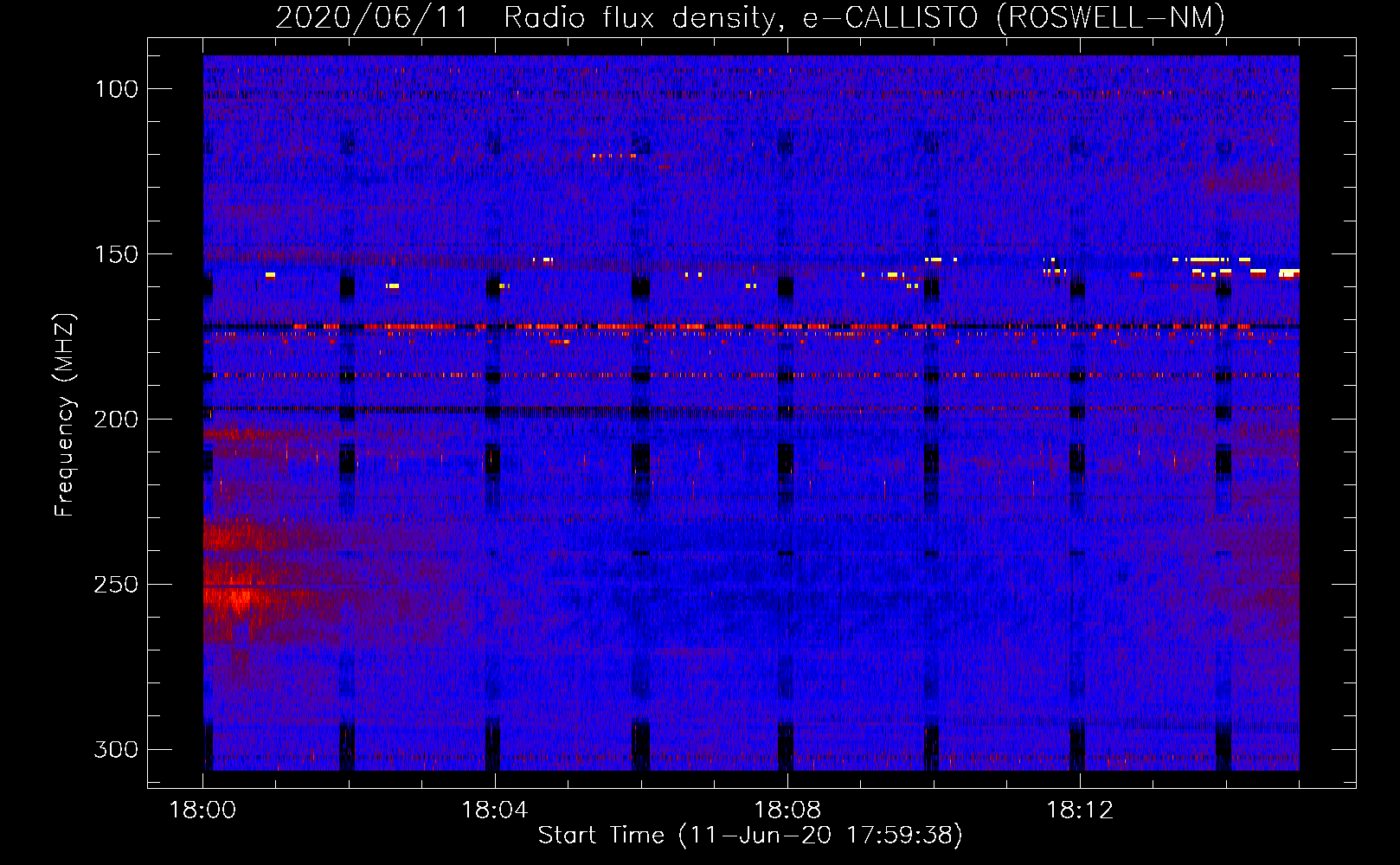1400x865 pixels.
Task: Click the 18:08 time tick label
Action: (x=787, y=811)
